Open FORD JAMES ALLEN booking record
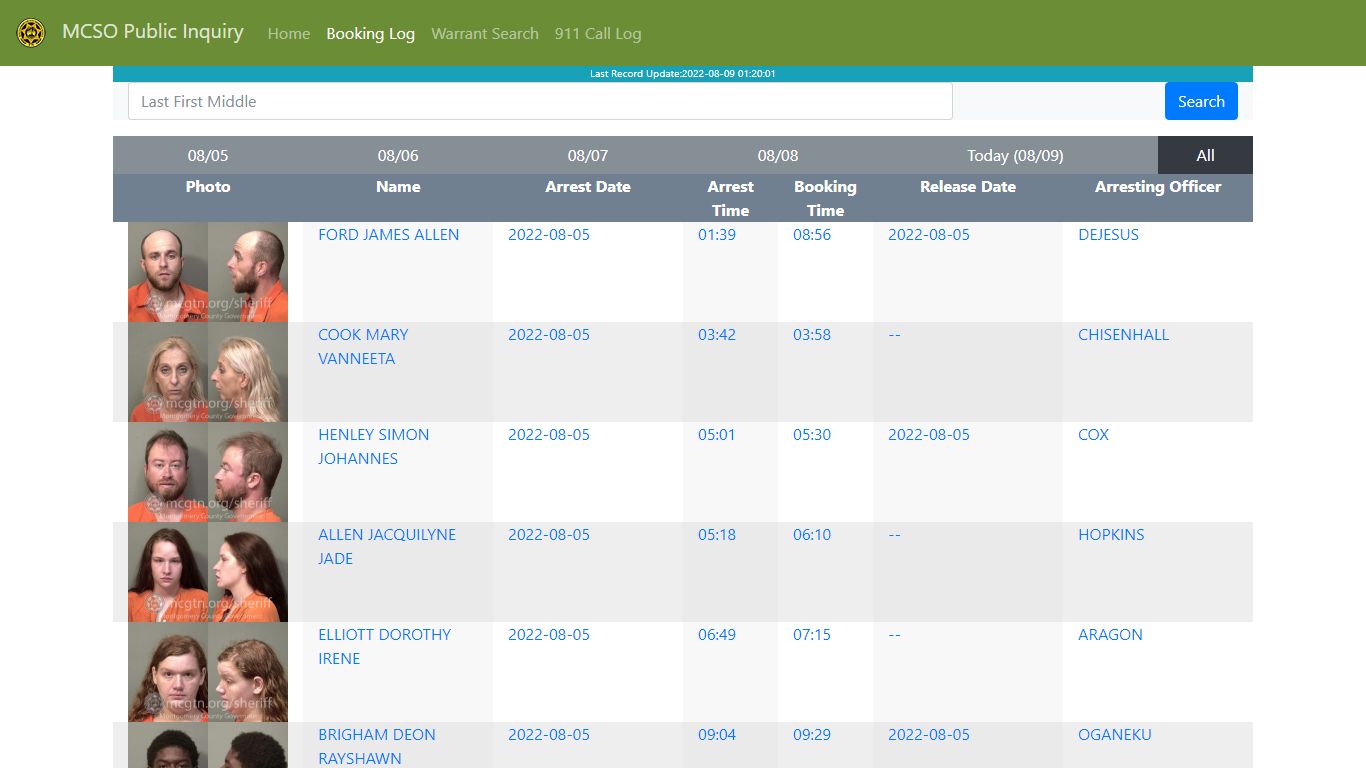 pos(388,234)
